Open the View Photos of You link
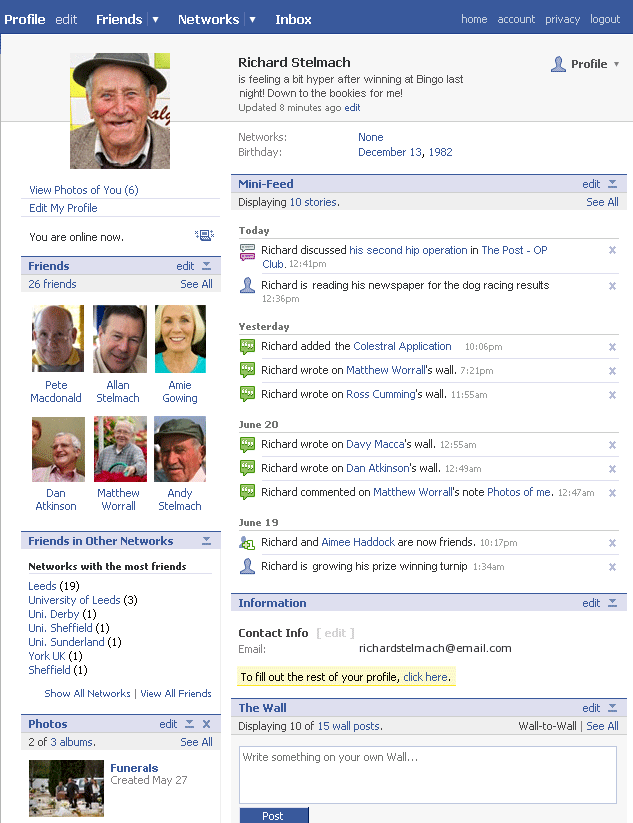This screenshot has height=823, width=633. pyautogui.click(x=83, y=190)
